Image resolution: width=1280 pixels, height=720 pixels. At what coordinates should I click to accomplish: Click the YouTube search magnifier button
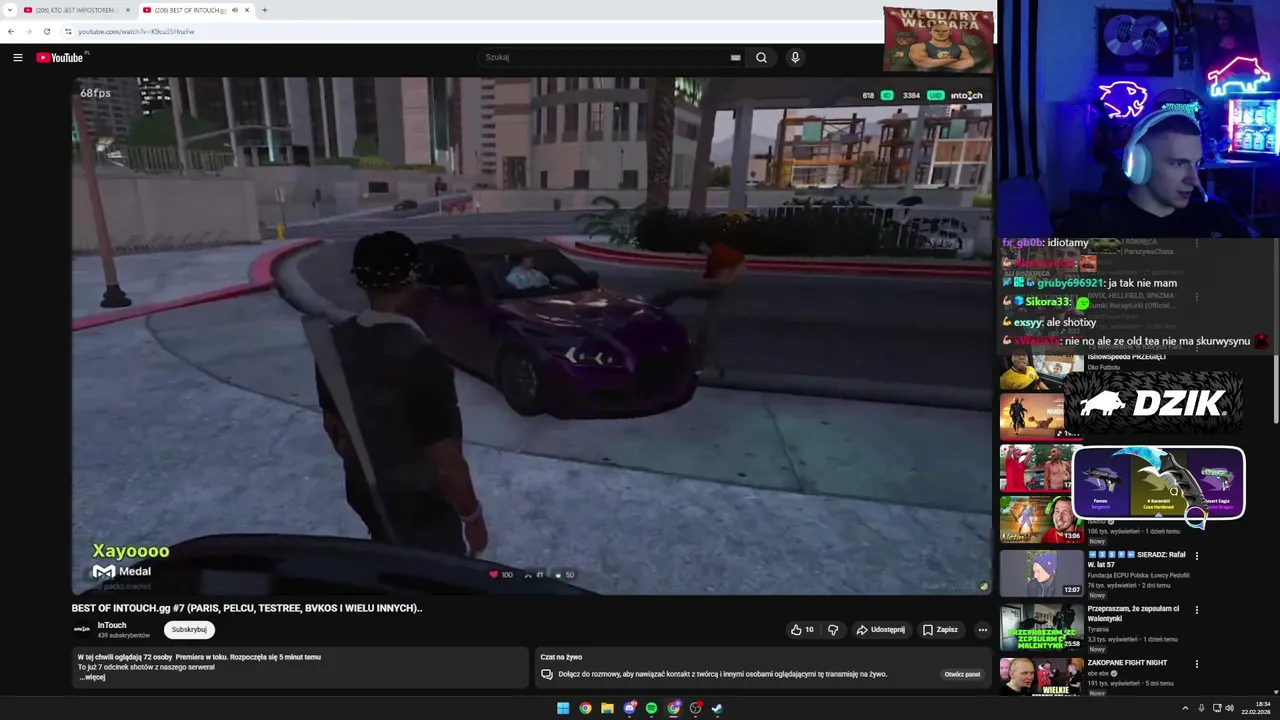point(761,58)
